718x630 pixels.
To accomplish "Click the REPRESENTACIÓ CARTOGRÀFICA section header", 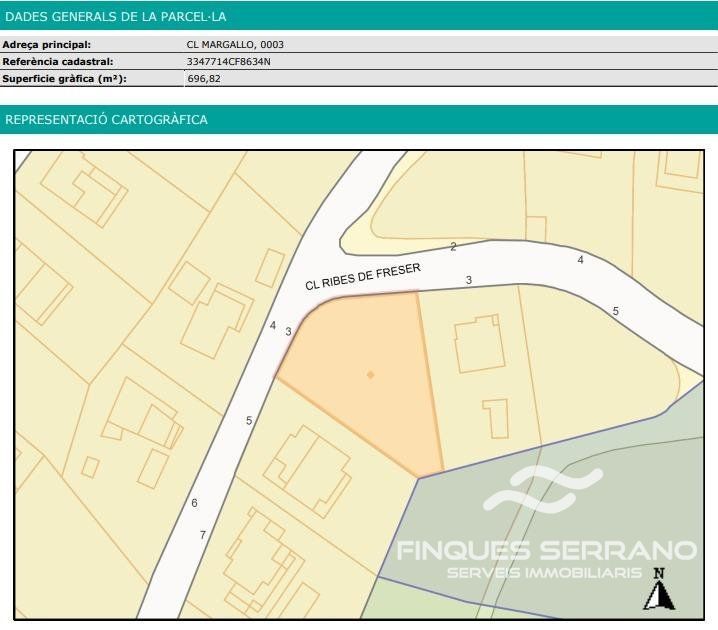I will [x=107, y=120].
